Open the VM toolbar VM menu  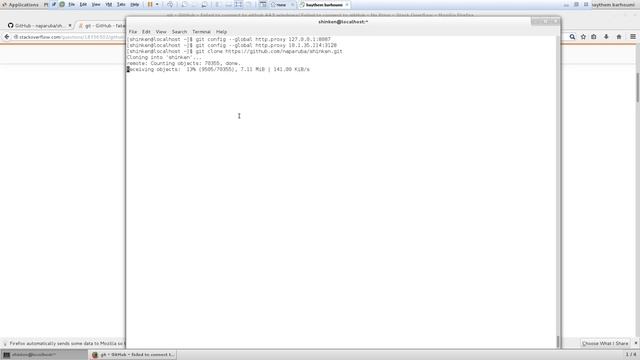(x=109, y=4)
